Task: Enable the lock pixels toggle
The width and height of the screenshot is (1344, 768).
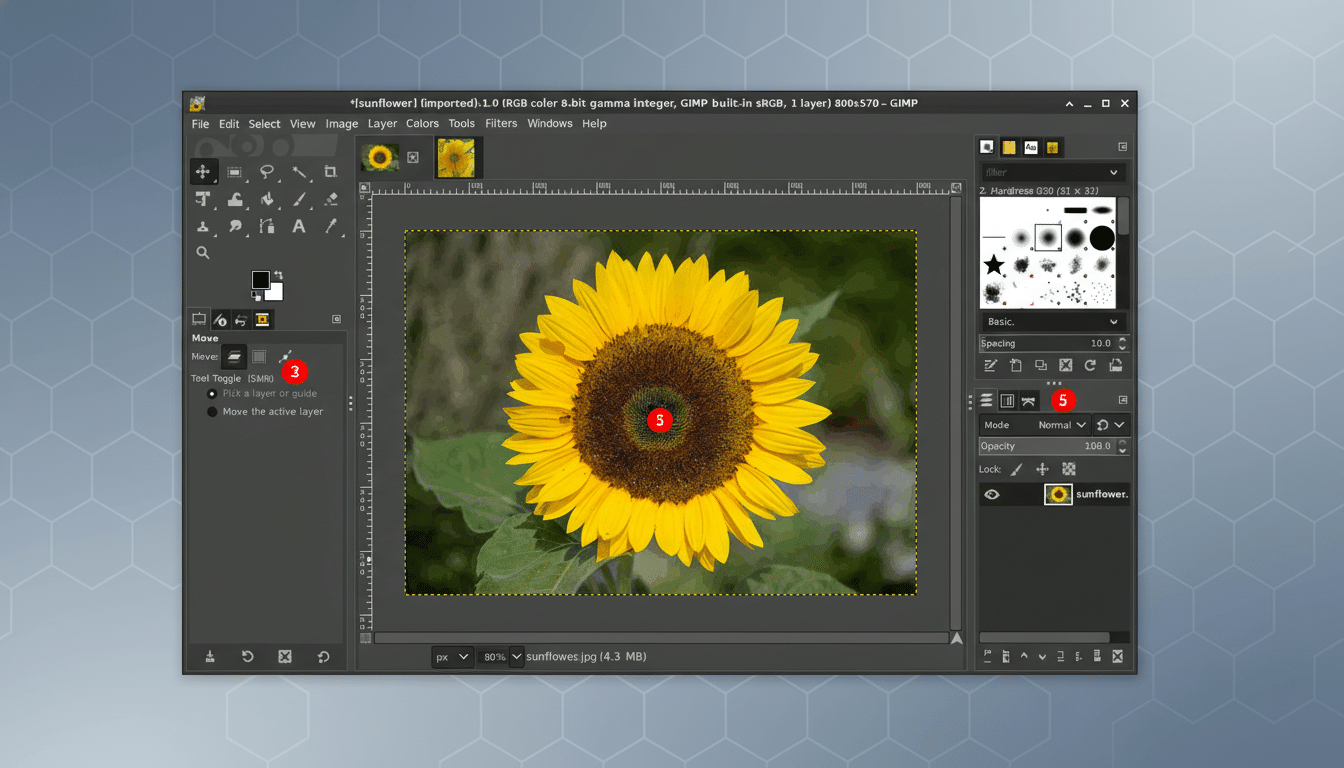Action: tap(1017, 468)
